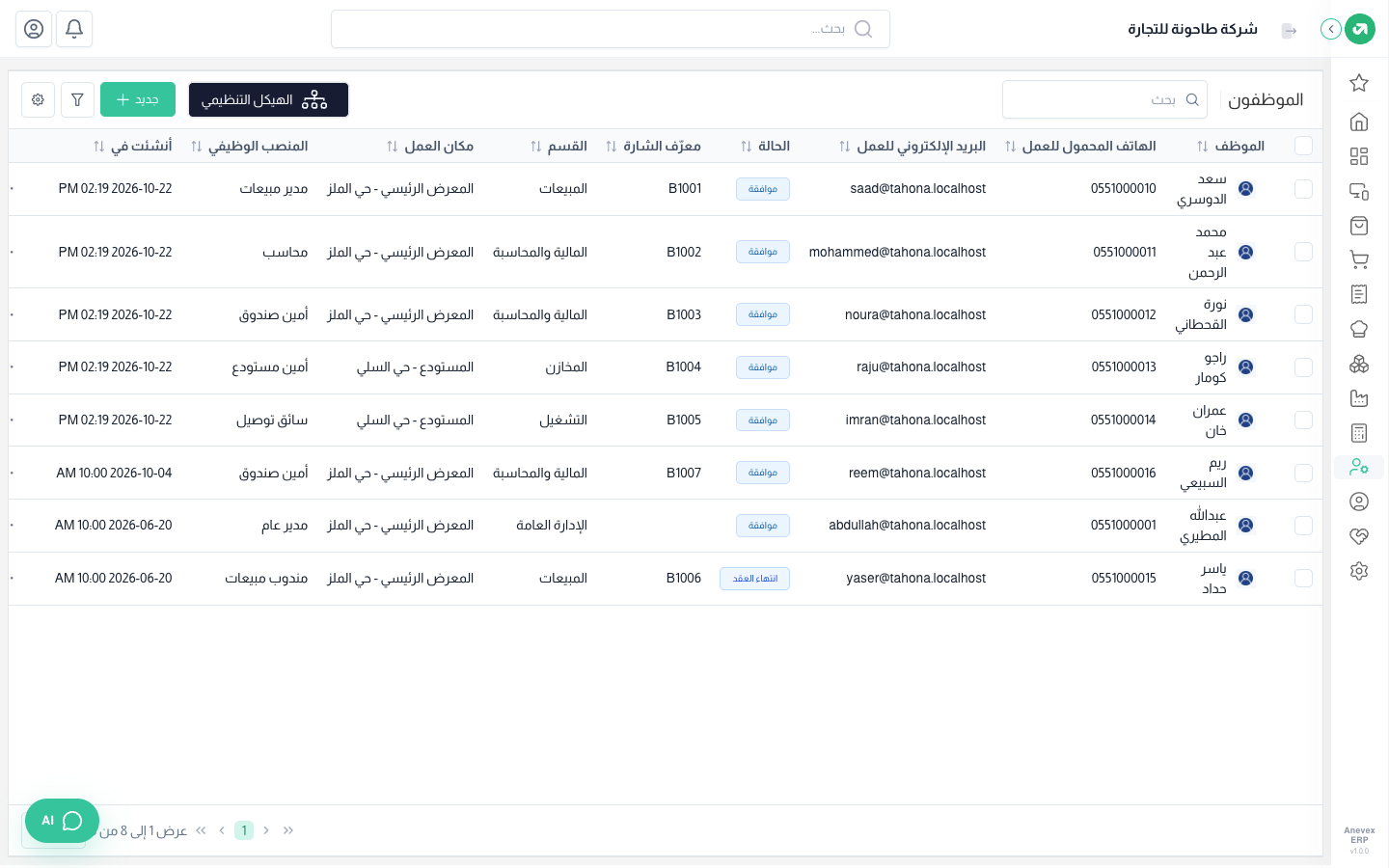
Task: Open row menu for imran@tahona.localhost
Action: pos(12,420)
